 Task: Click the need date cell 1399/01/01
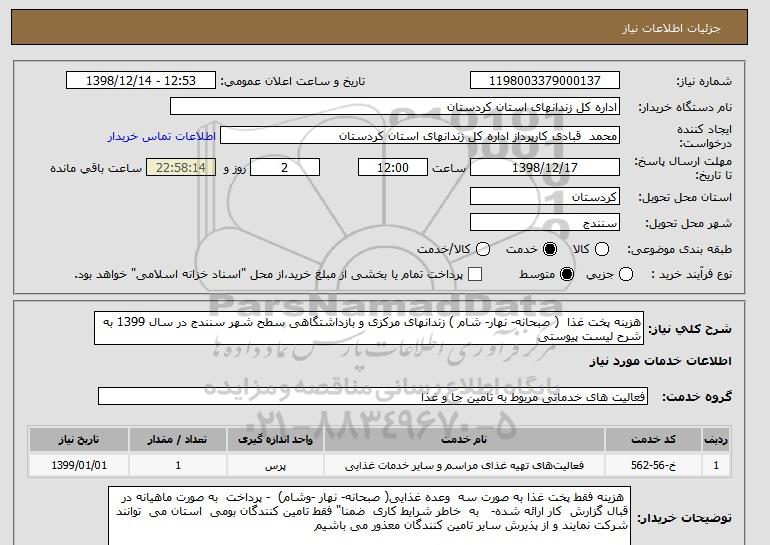79,465
